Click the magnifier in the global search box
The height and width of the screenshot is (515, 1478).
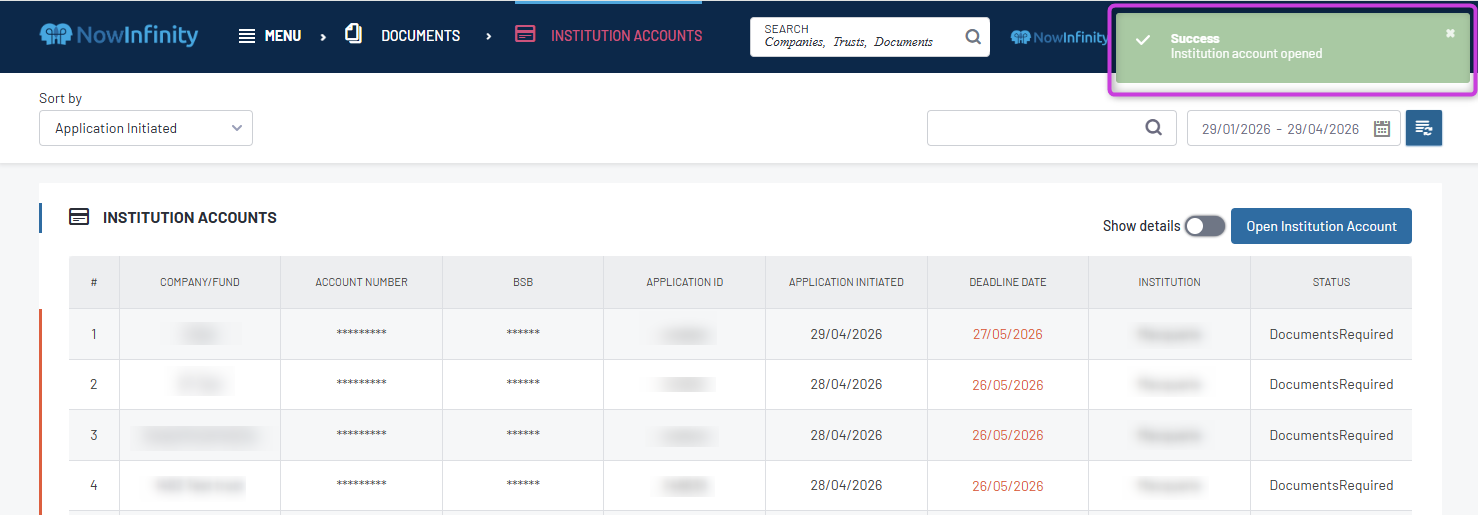(973, 37)
